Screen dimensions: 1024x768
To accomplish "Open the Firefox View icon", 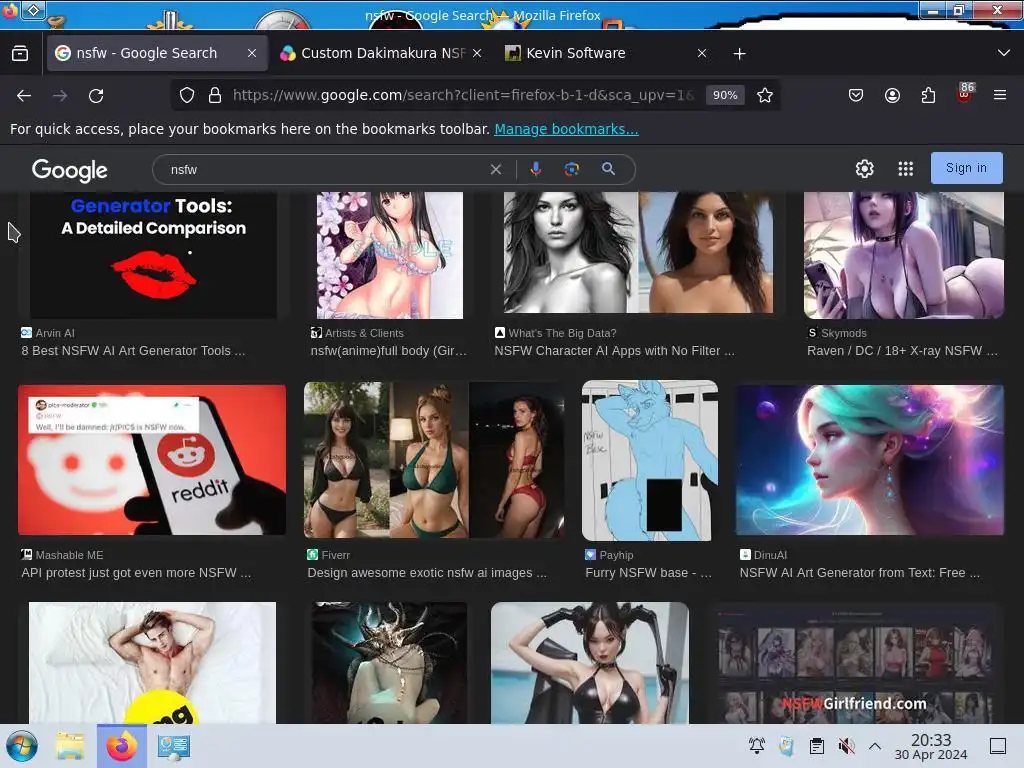I will tap(20, 53).
